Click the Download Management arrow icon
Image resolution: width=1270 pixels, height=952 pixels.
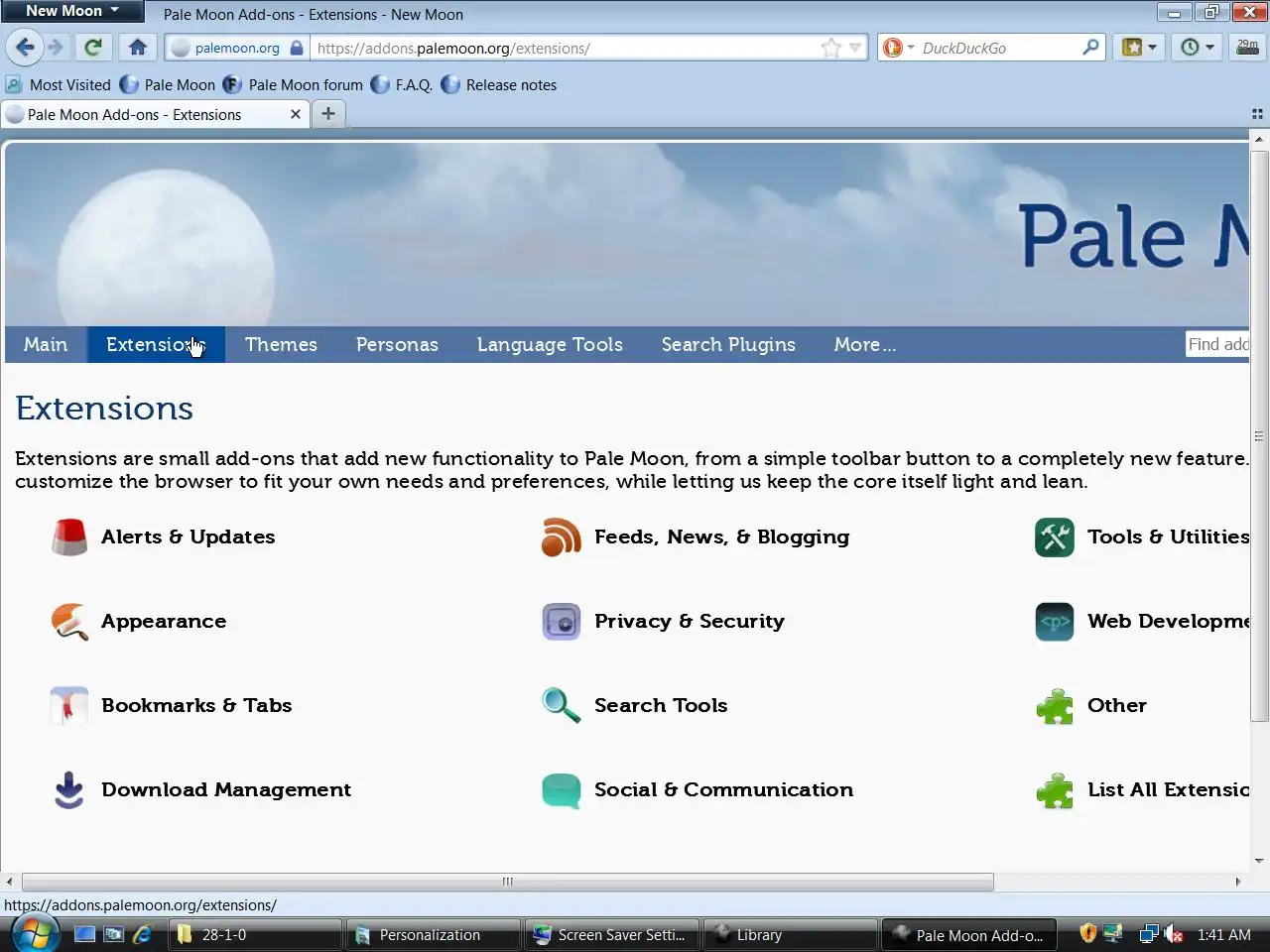click(69, 790)
